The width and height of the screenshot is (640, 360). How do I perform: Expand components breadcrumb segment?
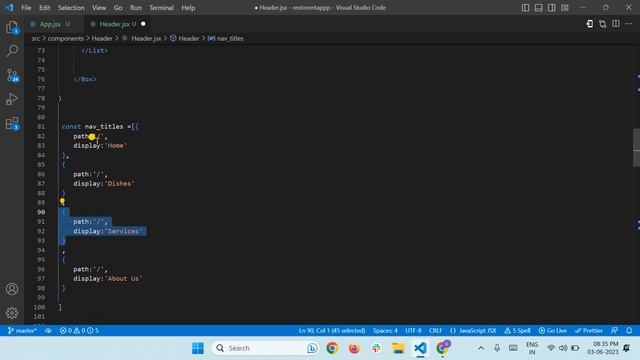pyautogui.click(x=66, y=38)
